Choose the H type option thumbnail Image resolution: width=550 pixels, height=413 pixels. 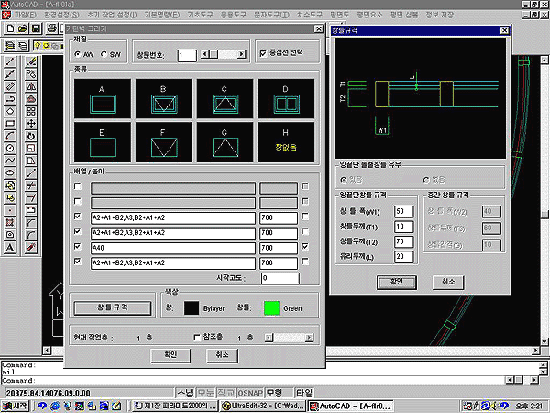(x=286, y=142)
